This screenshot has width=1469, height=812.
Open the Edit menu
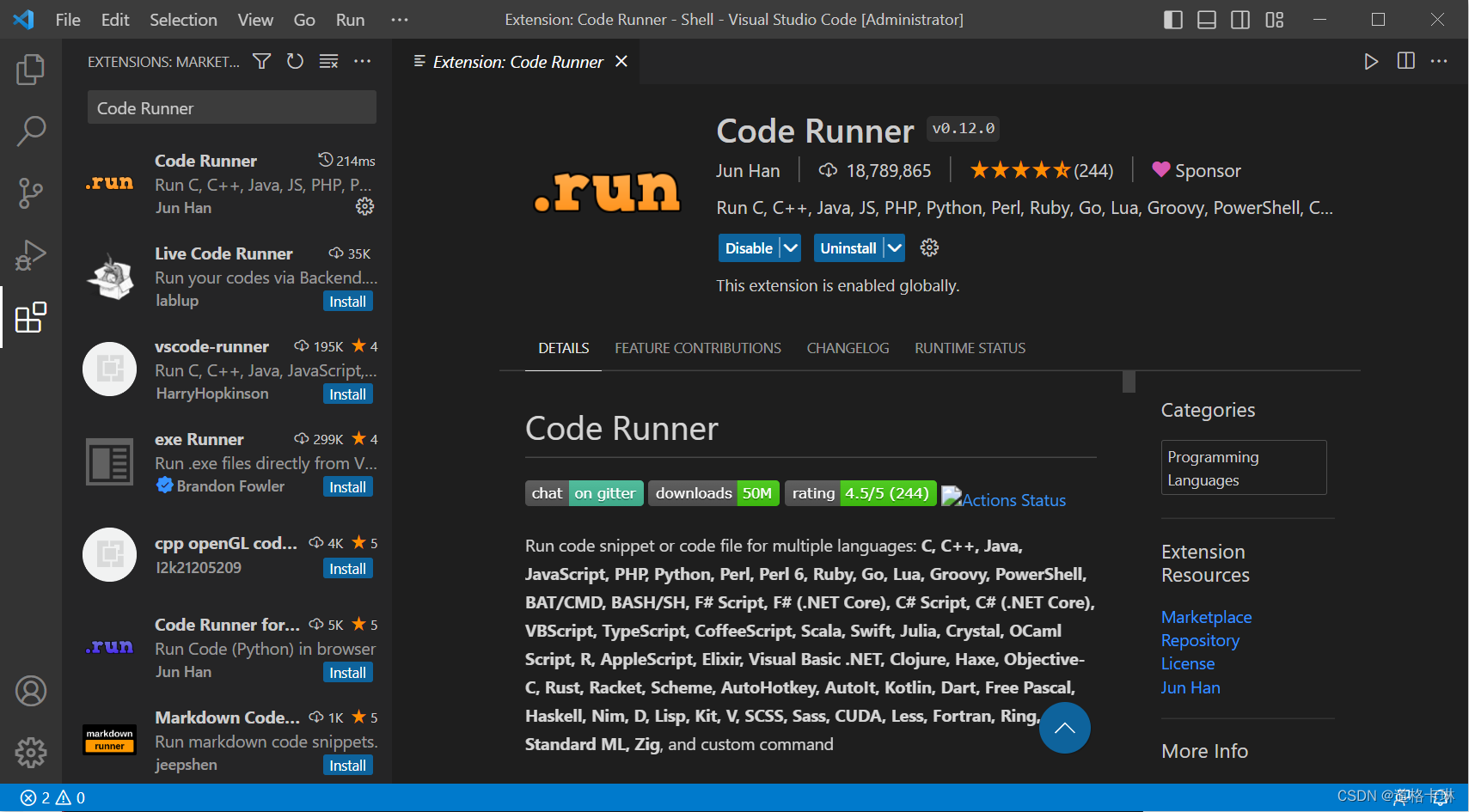tap(115, 20)
